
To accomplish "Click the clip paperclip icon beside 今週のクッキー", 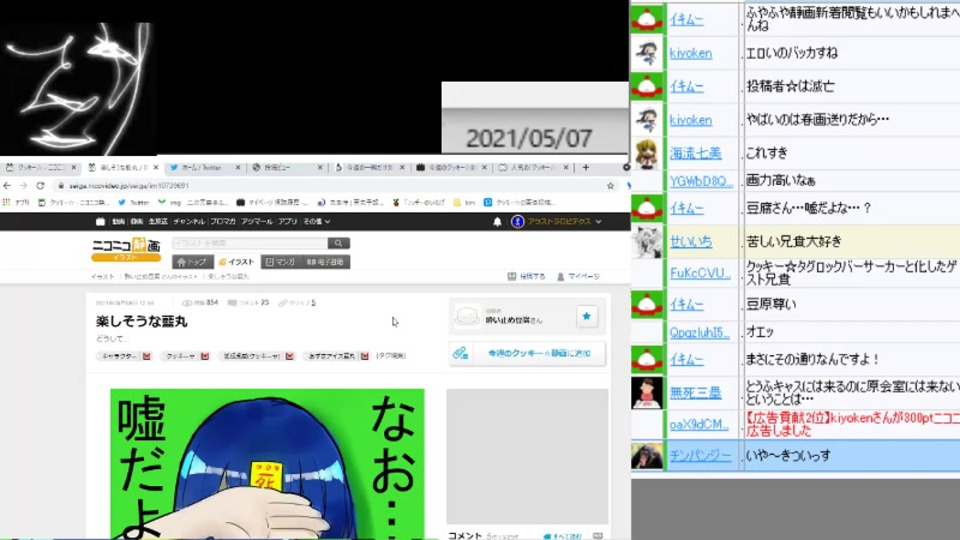I will tap(460, 353).
